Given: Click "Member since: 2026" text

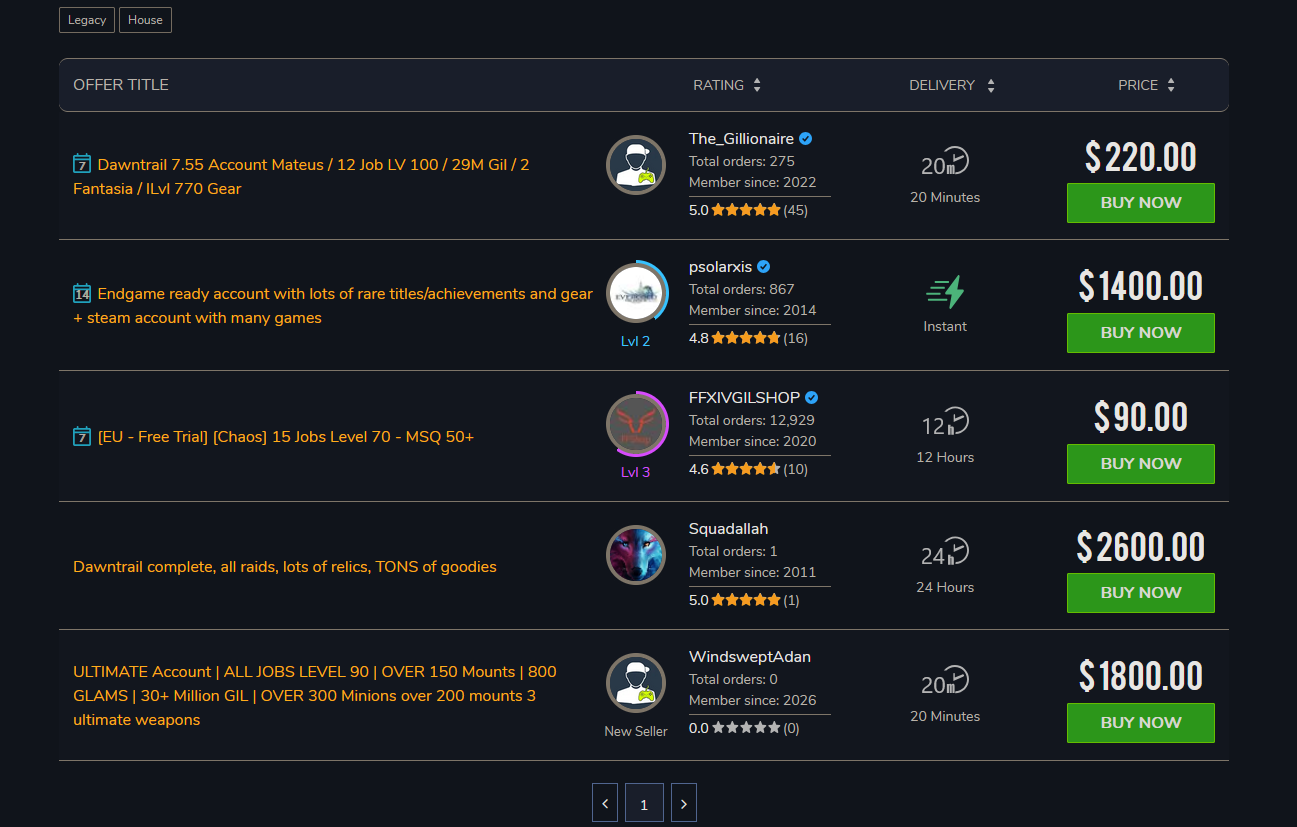Looking at the screenshot, I should coord(753,701).
